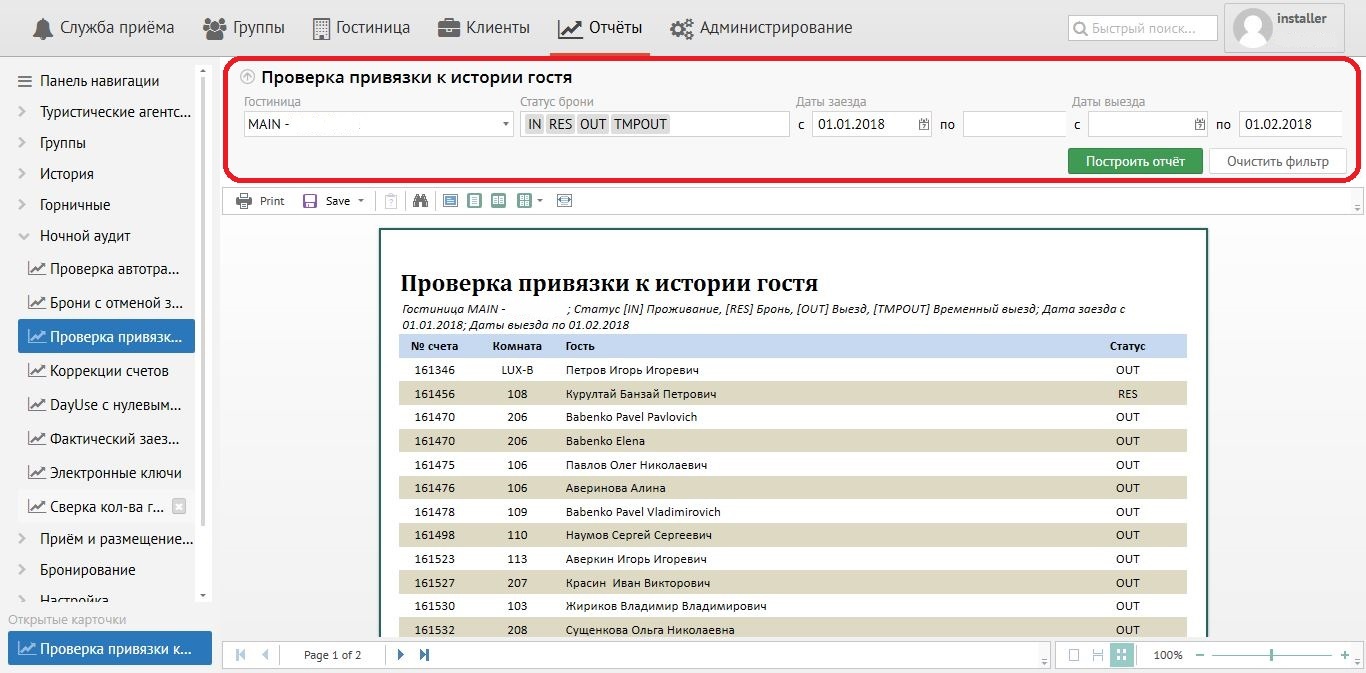Open the Коррекции счетов report
The height and width of the screenshot is (673, 1366).
point(108,371)
